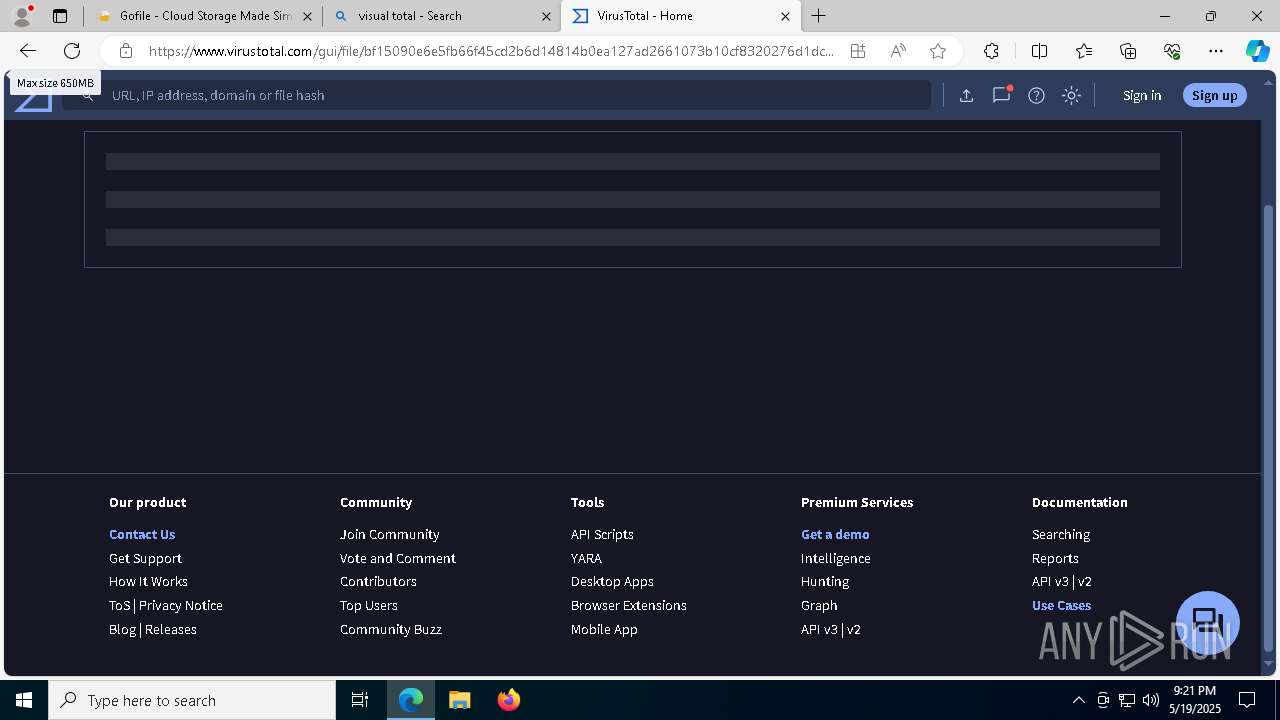This screenshot has height=720, width=1280.
Task: Click the VirusTotal search input field
Action: click(x=496, y=95)
